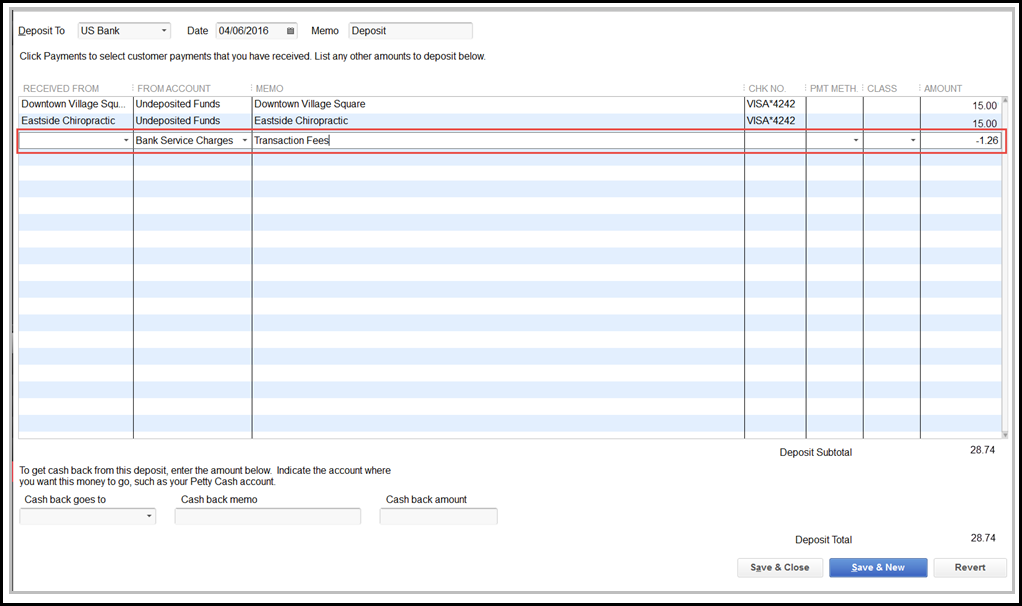Click the Date field showing 04/06/2016

click(x=250, y=31)
